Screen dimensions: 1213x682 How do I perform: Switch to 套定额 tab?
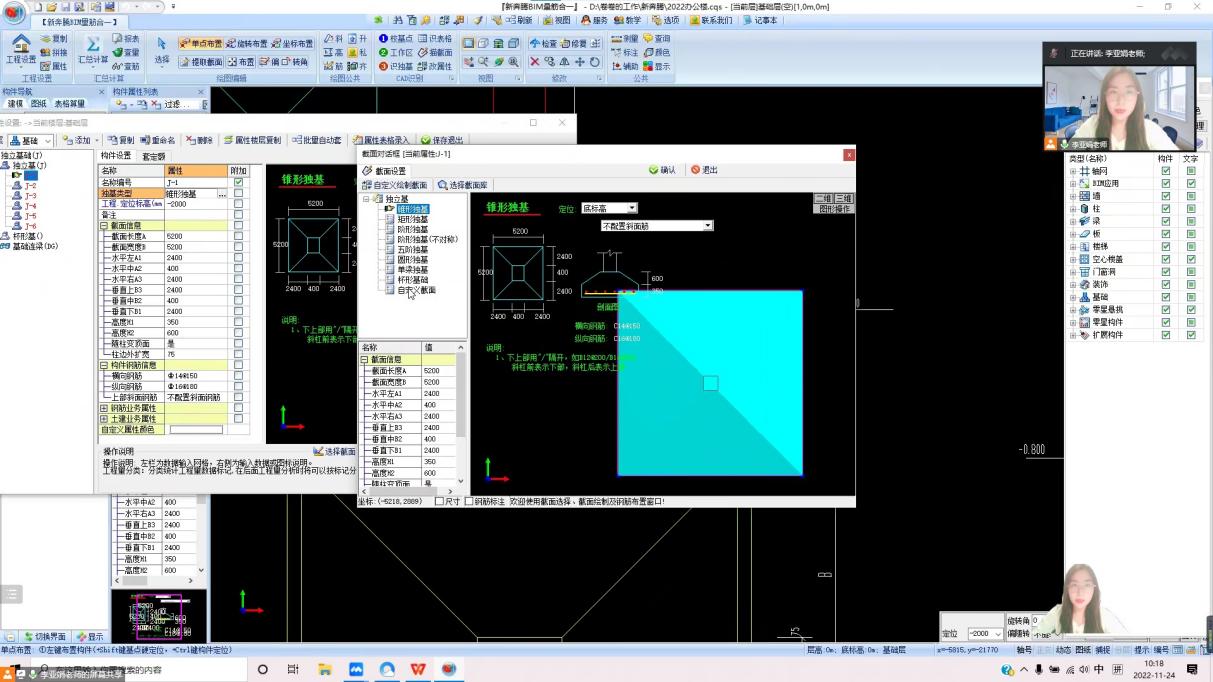click(153, 156)
